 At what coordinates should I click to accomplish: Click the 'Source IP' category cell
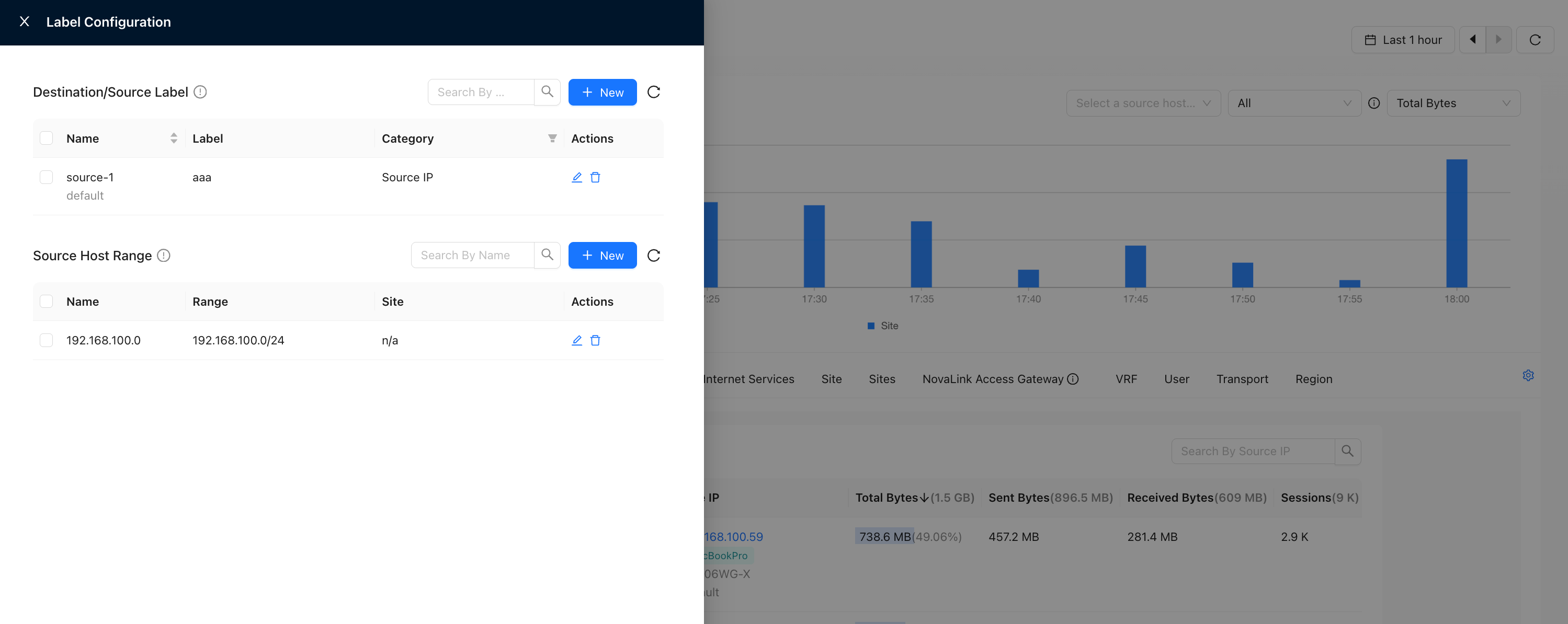tap(407, 177)
